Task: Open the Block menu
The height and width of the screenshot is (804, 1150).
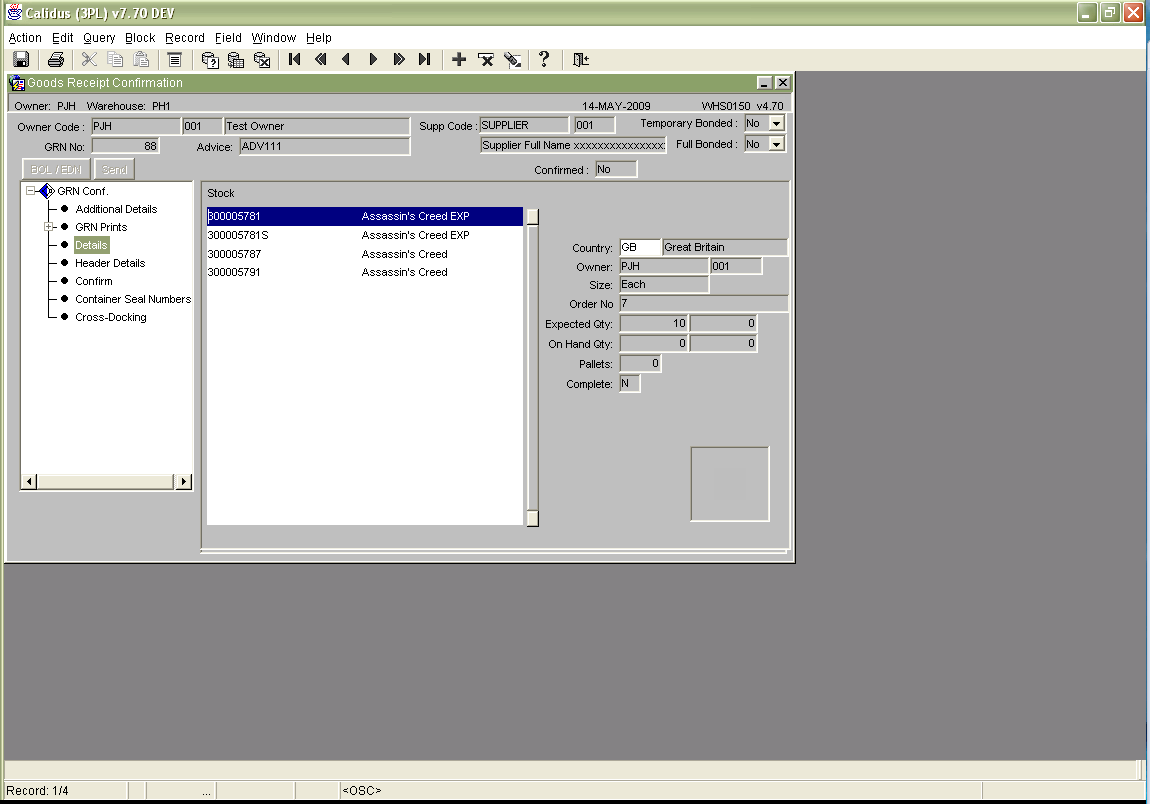Action: tap(140, 37)
